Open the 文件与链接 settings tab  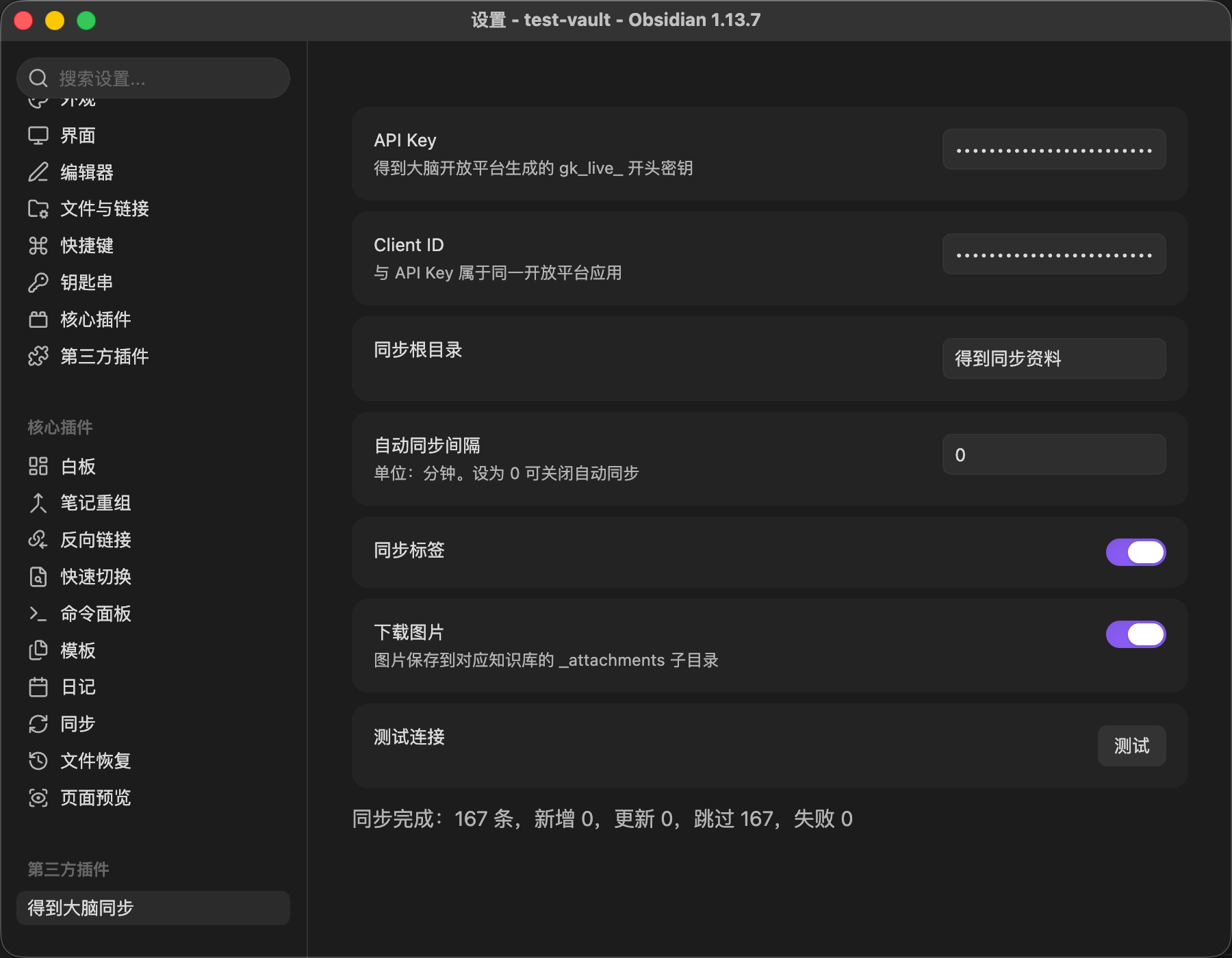[x=153, y=209]
